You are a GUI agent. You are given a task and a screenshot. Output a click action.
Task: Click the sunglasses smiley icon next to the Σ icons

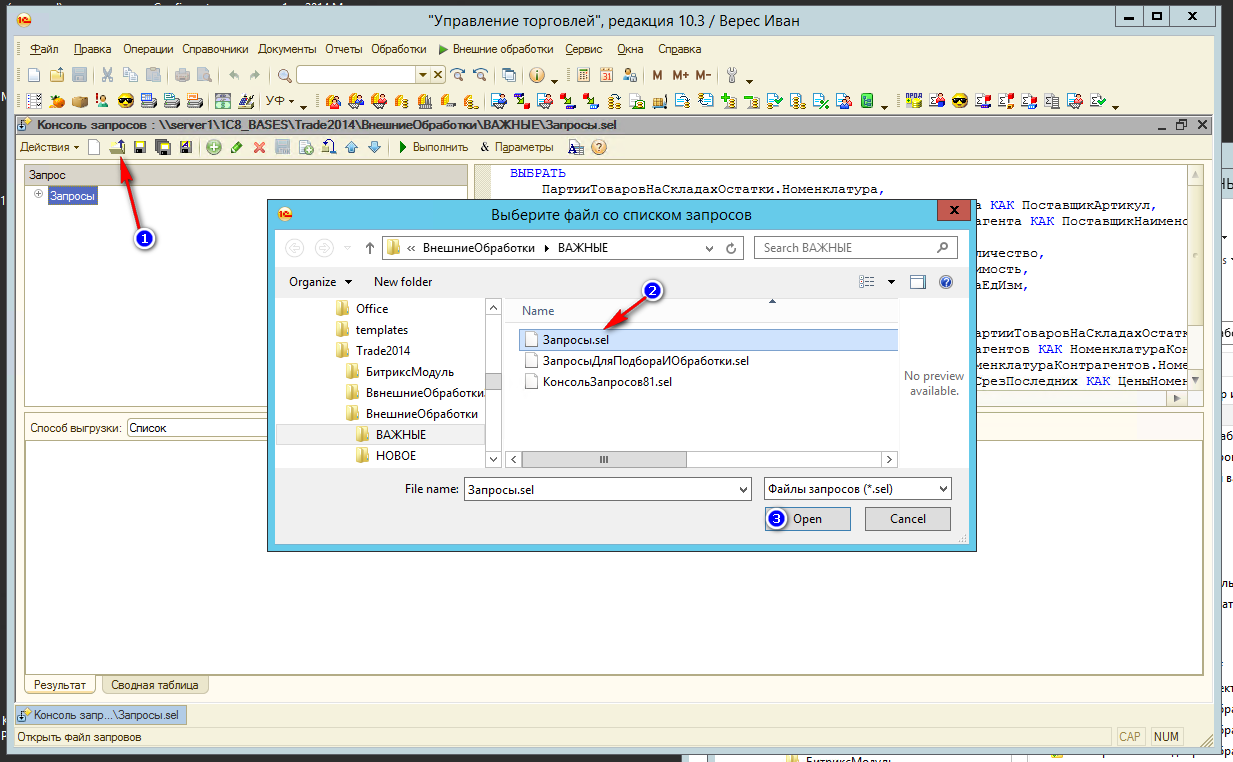click(x=960, y=101)
